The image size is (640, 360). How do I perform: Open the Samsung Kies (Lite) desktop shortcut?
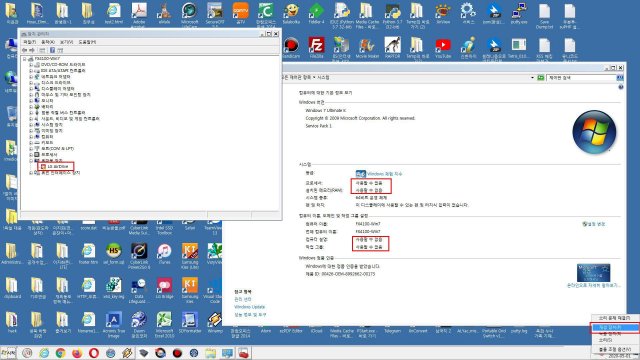pos(190,256)
